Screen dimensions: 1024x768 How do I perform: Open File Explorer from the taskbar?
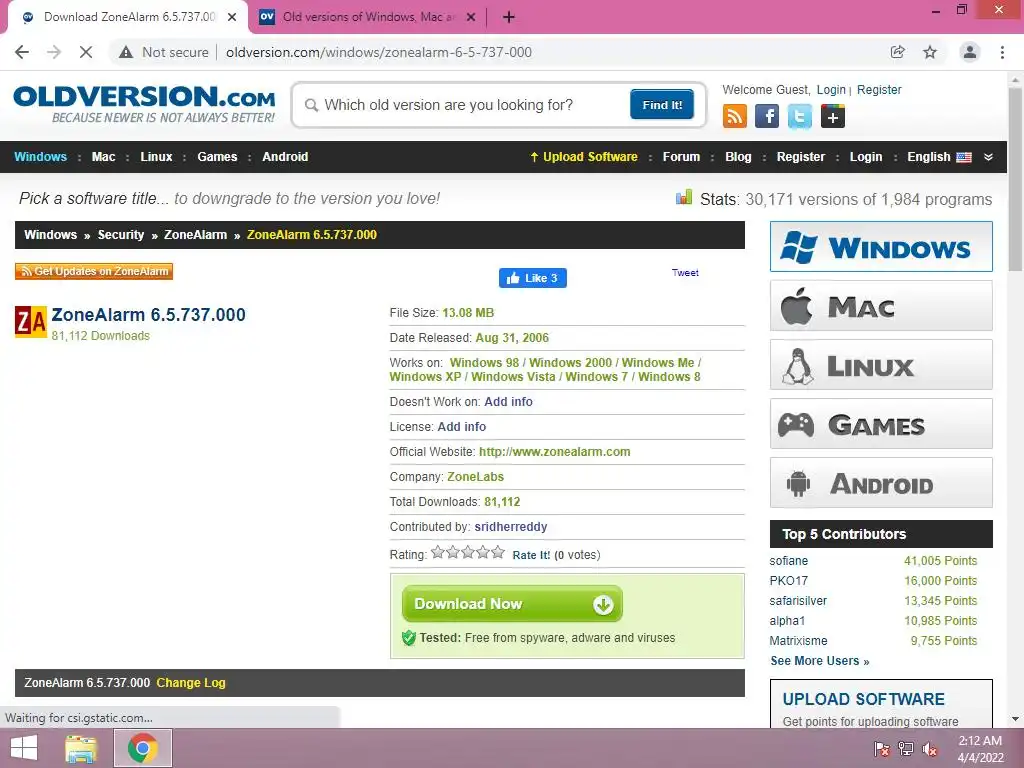81,748
